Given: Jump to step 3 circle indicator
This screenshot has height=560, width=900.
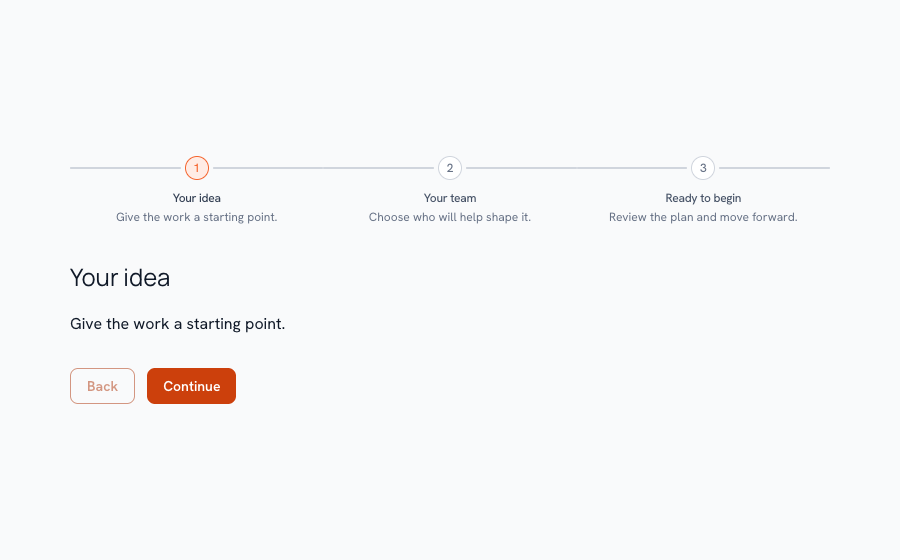Looking at the screenshot, I should (703, 168).
